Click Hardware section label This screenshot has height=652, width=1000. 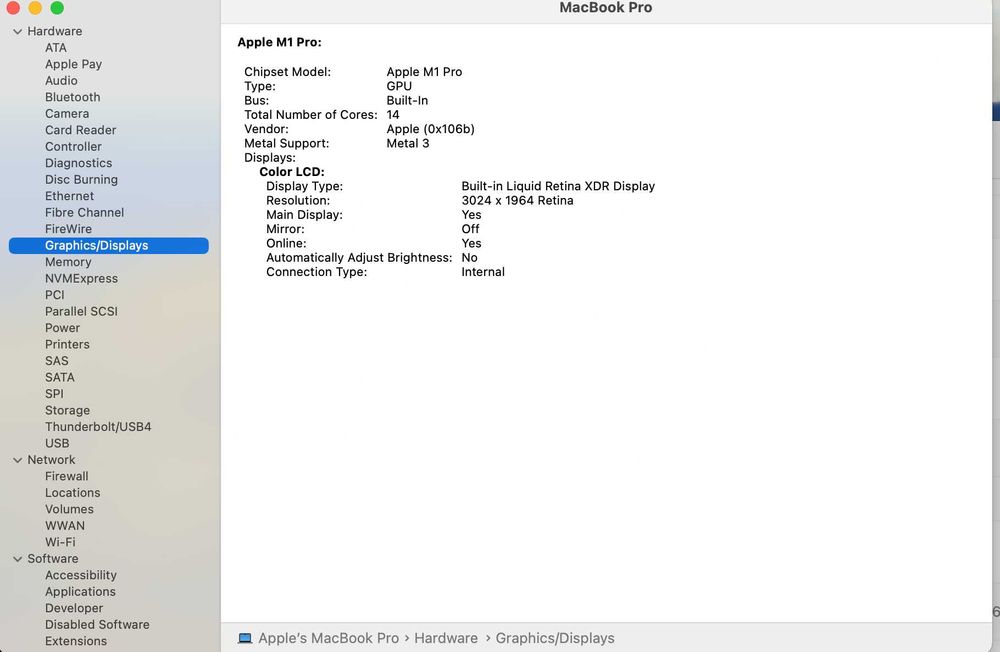[x=54, y=31]
